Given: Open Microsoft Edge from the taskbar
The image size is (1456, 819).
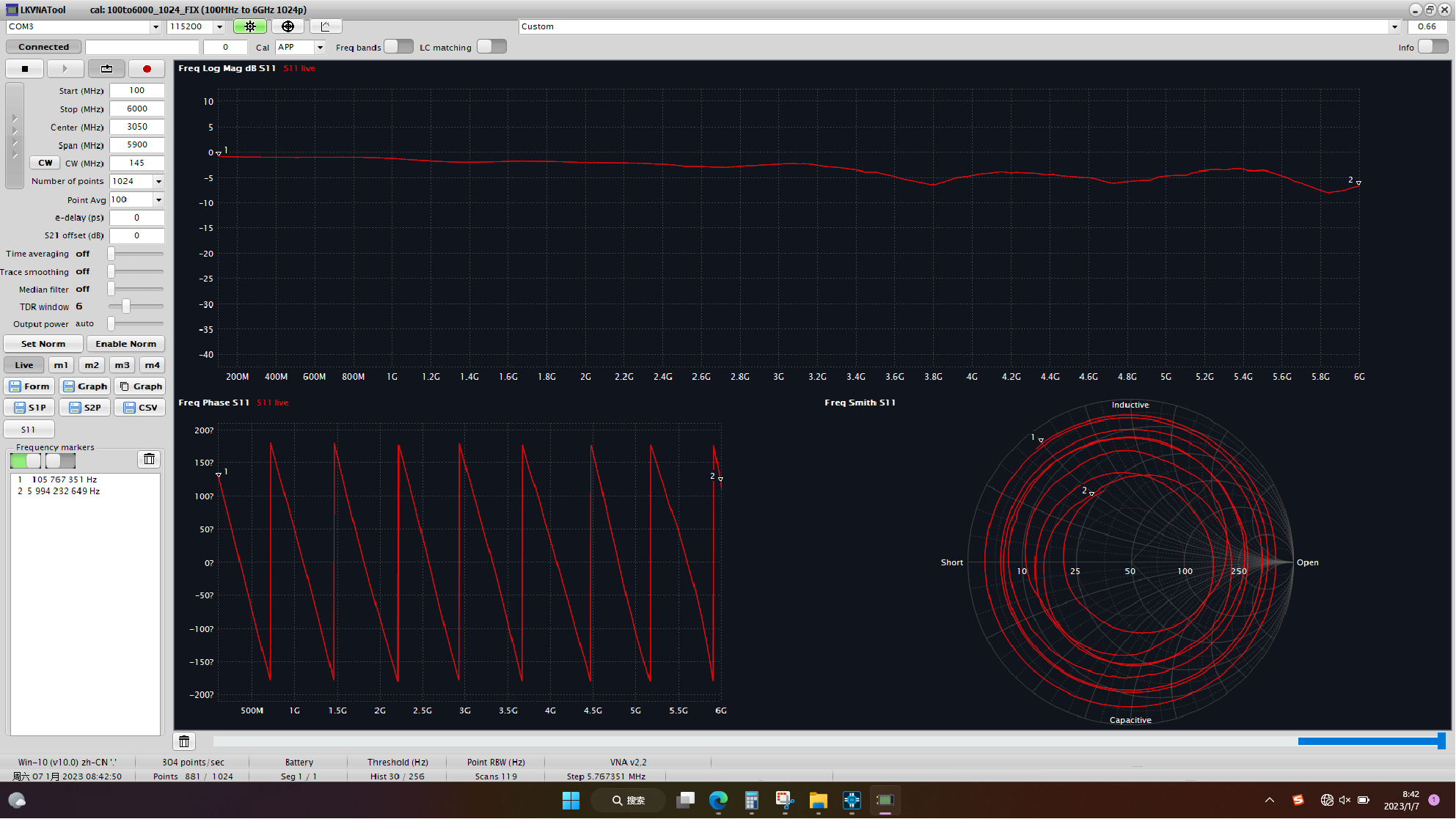Looking at the screenshot, I should tap(718, 800).
